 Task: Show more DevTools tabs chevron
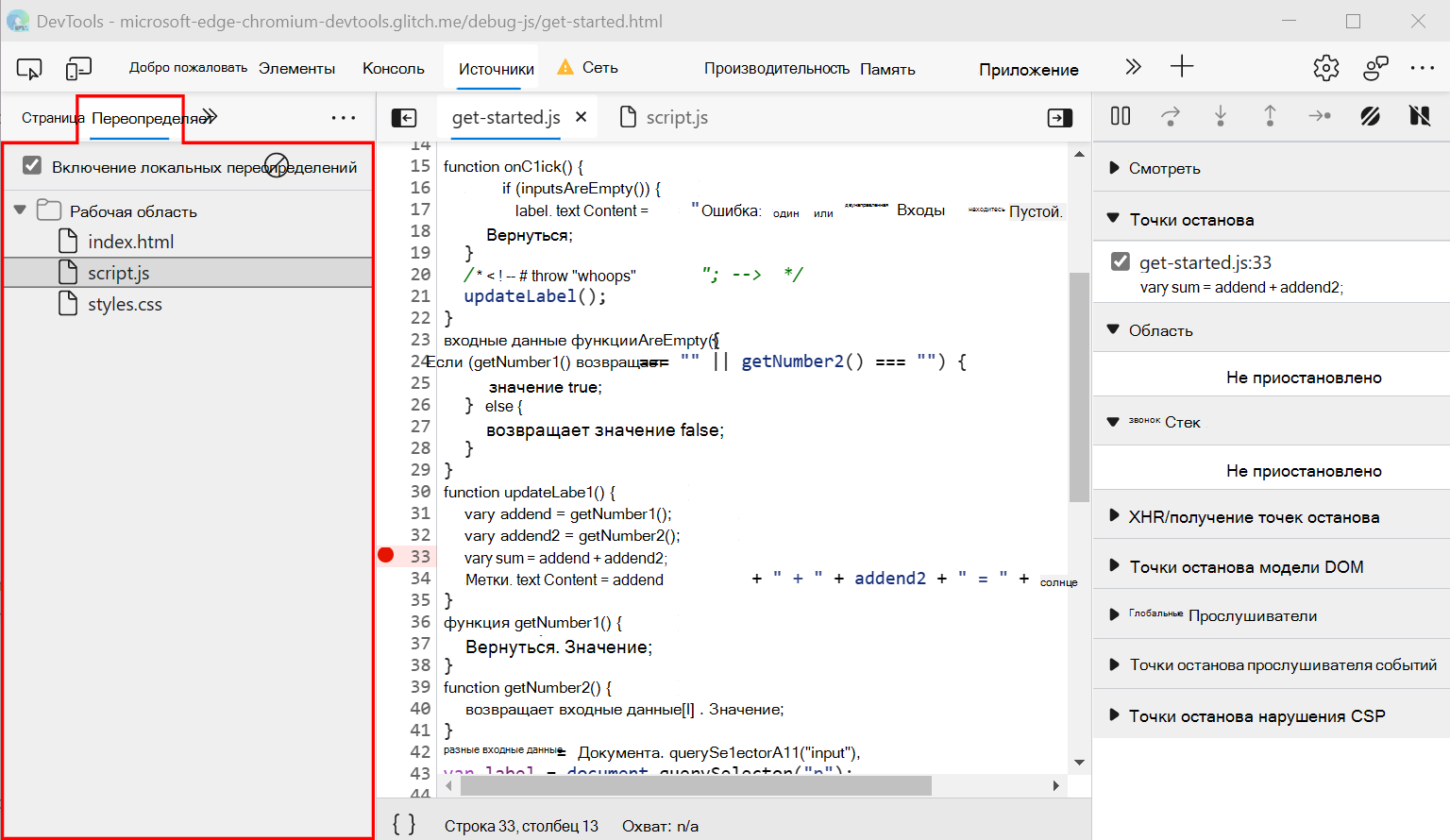(x=1133, y=67)
